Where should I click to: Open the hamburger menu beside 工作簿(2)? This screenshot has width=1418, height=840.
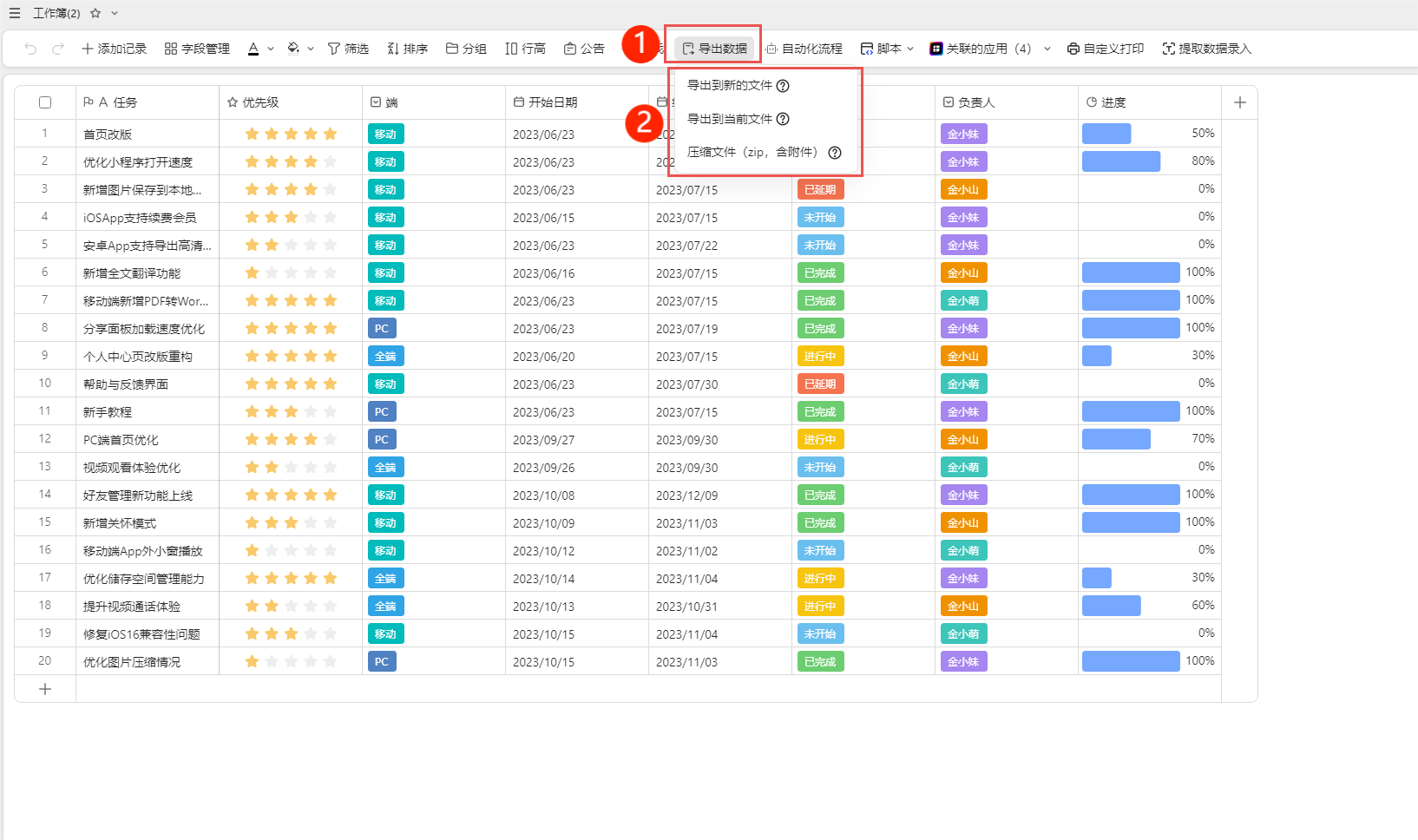tap(15, 13)
